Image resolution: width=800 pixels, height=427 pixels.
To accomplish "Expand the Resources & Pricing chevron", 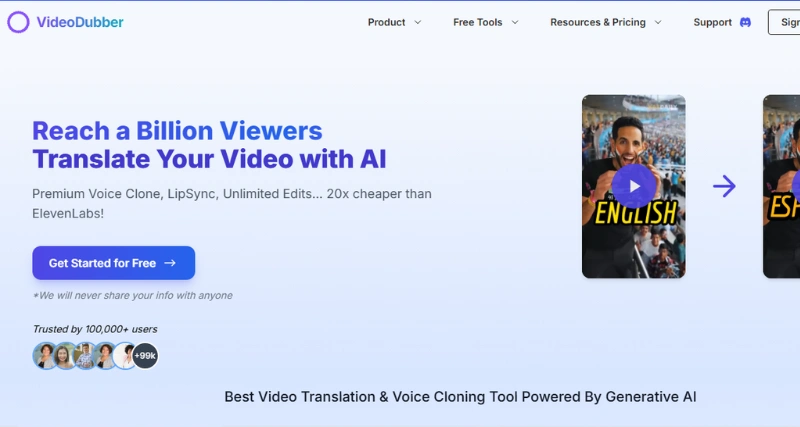I will (x=658, y=22).
